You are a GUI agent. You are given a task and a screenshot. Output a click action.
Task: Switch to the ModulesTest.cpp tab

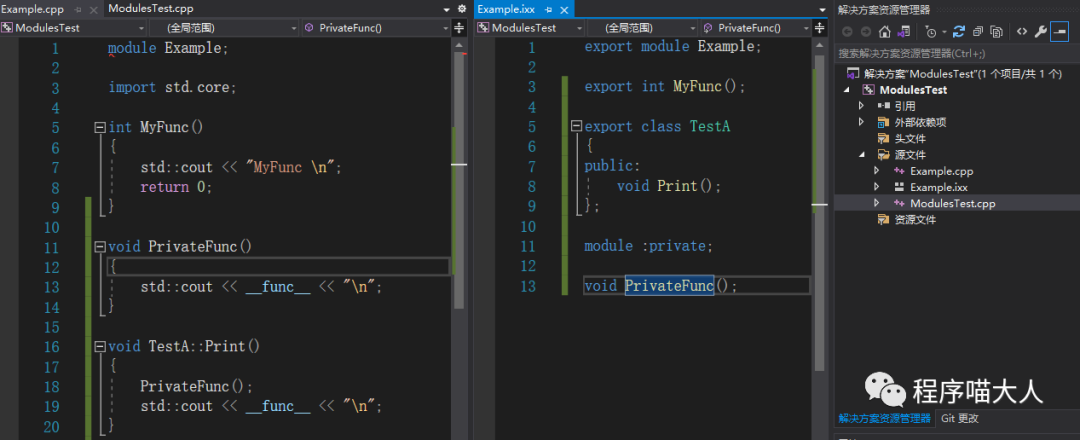pos(150,9)
